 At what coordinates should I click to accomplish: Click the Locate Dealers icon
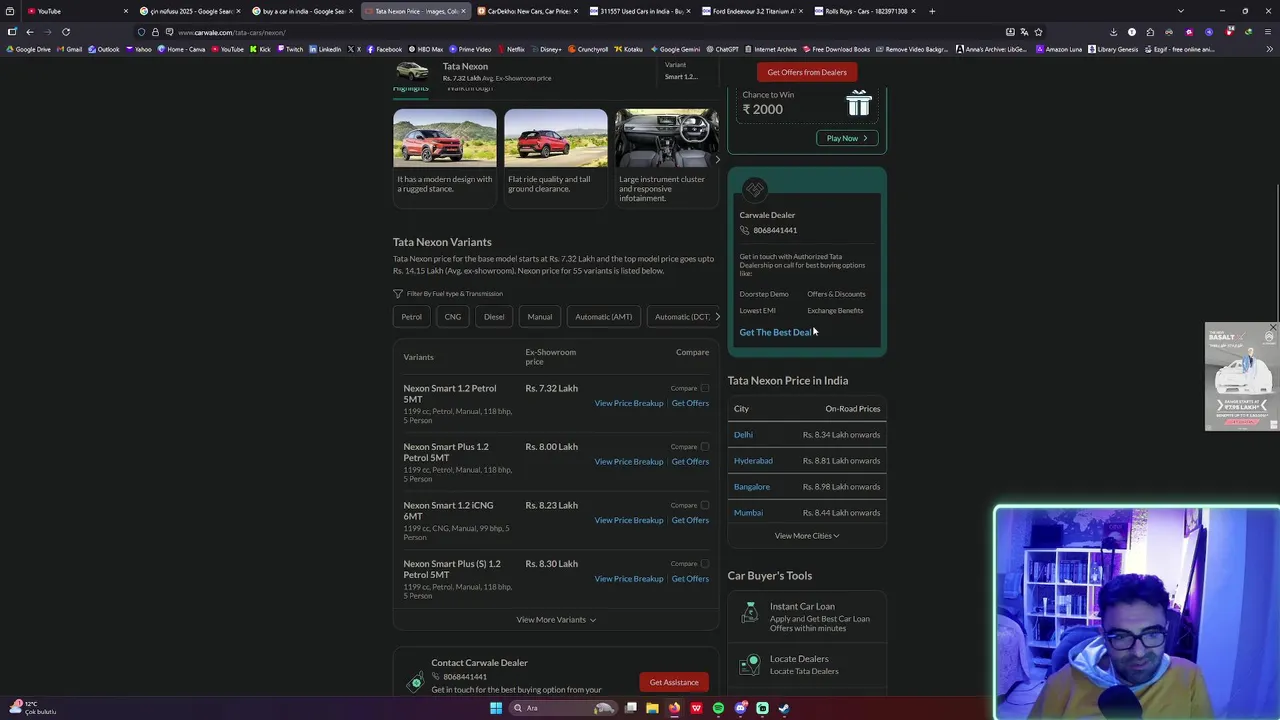click(x=750, y=665)
